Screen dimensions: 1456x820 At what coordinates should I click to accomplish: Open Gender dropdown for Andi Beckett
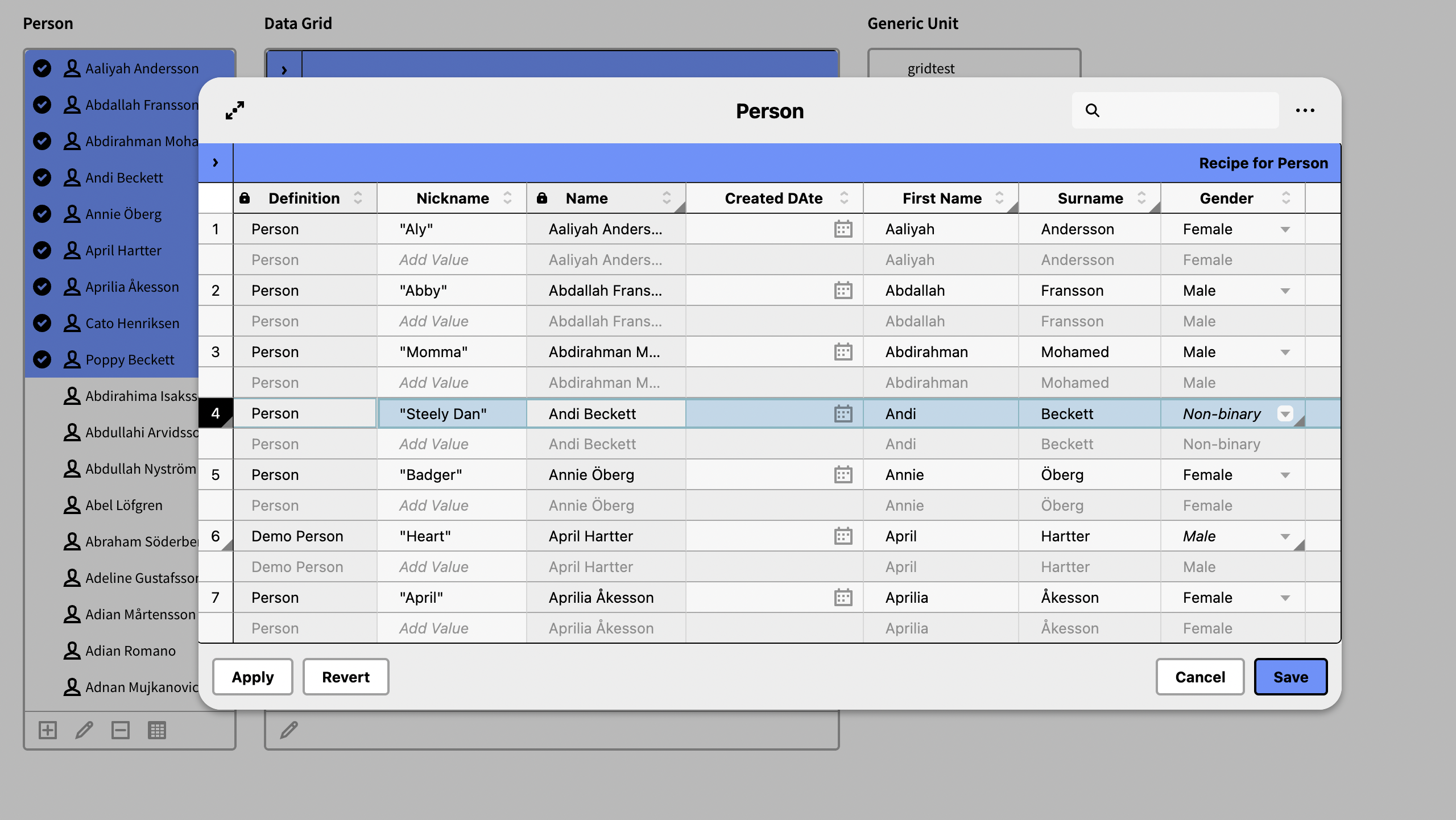1285,413
